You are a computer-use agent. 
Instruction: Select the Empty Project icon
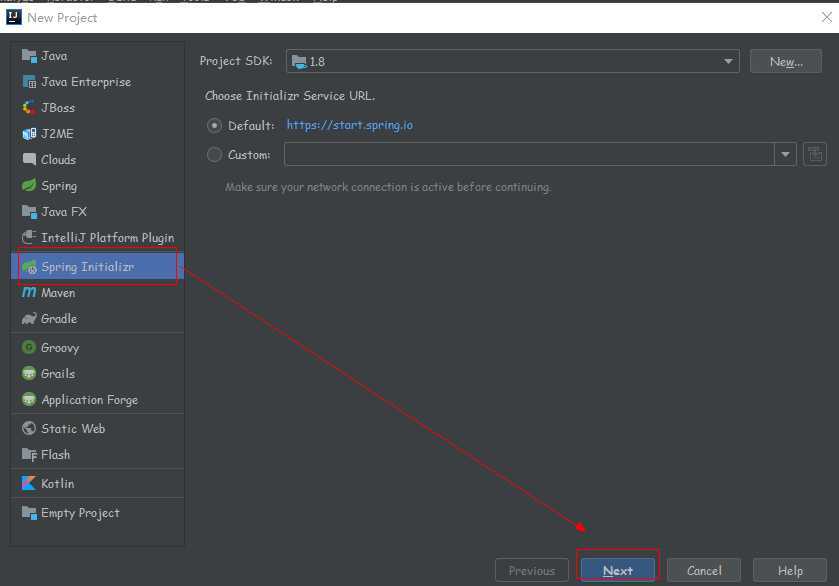click(x=29, y=513)
